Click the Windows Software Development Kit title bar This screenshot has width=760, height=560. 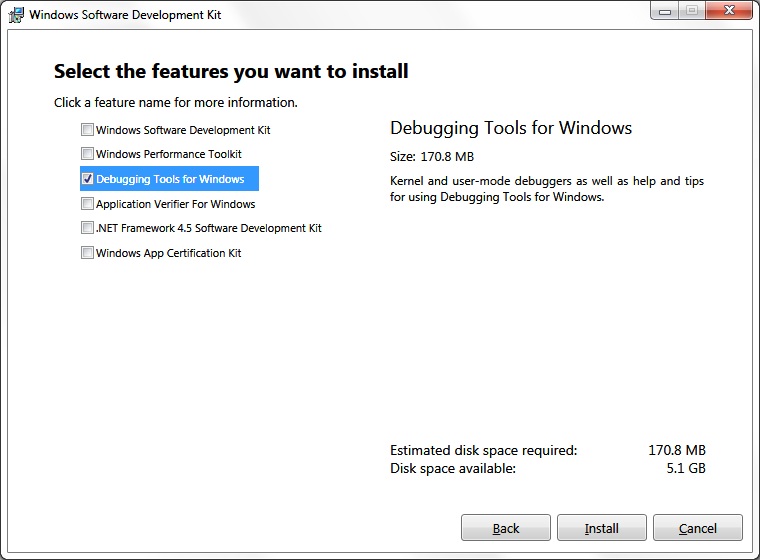click(300, 15)
